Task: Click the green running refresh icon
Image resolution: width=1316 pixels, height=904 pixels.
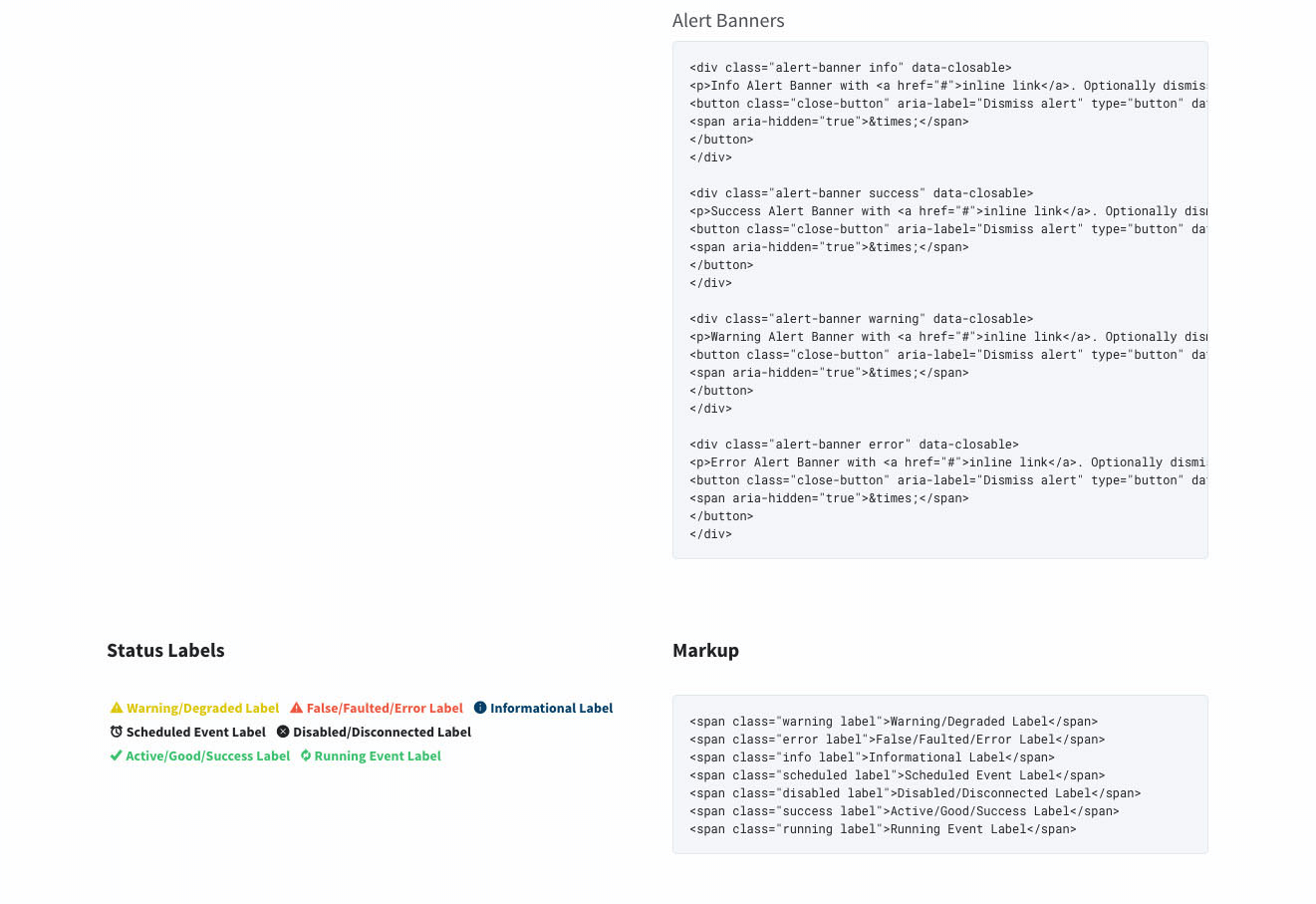Action: (306, 755)
